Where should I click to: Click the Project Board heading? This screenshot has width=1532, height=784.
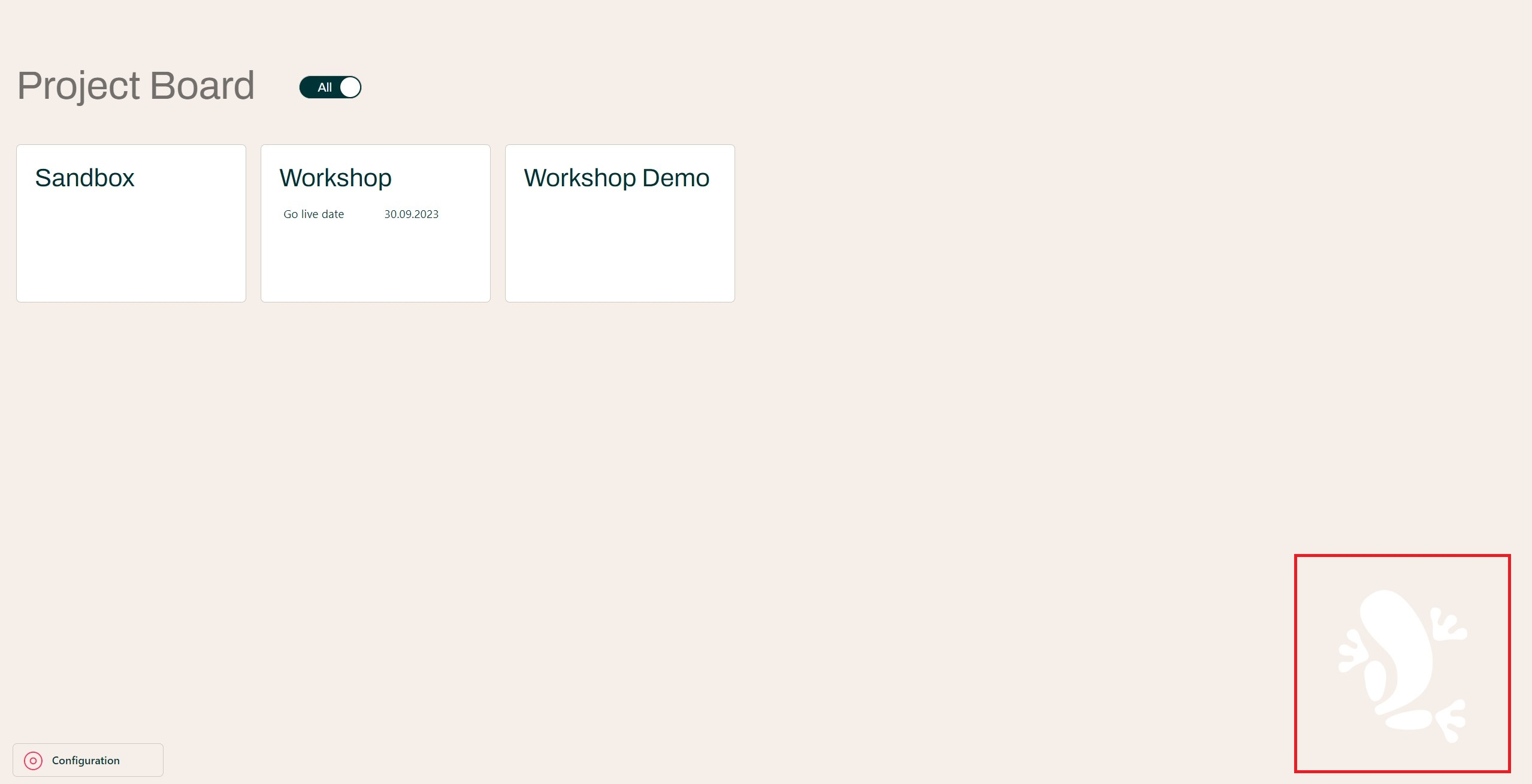136,85
